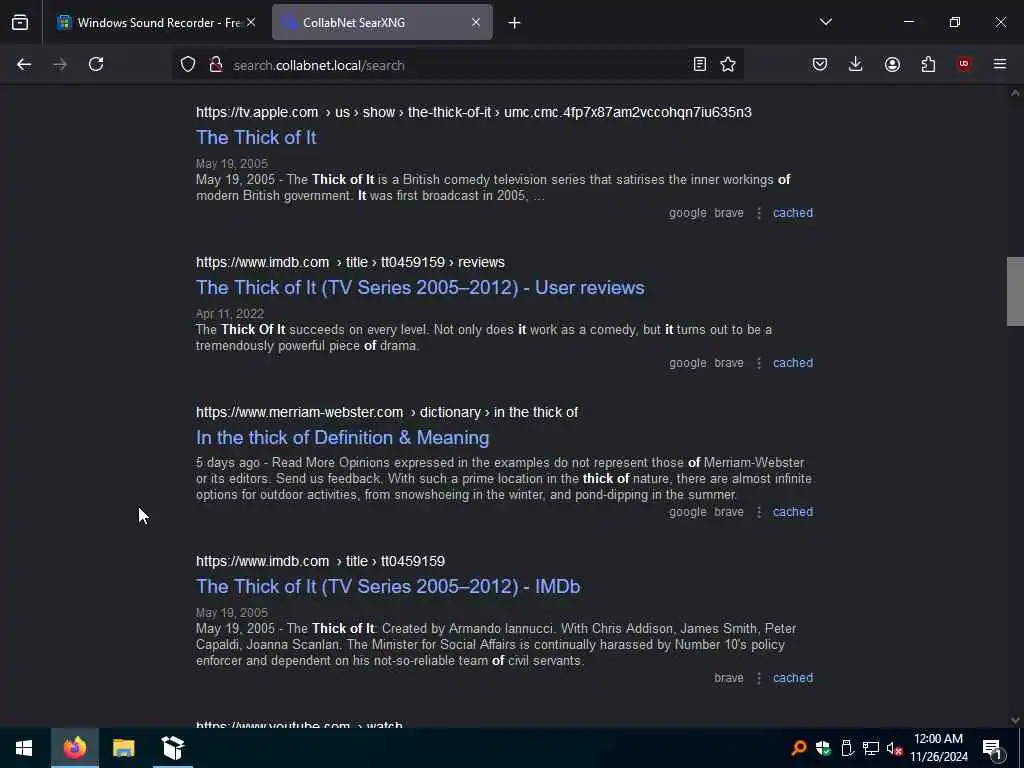Open Windows Security tray icon
This screenshot has width=1024, height=768.
(x=823, y=748)
